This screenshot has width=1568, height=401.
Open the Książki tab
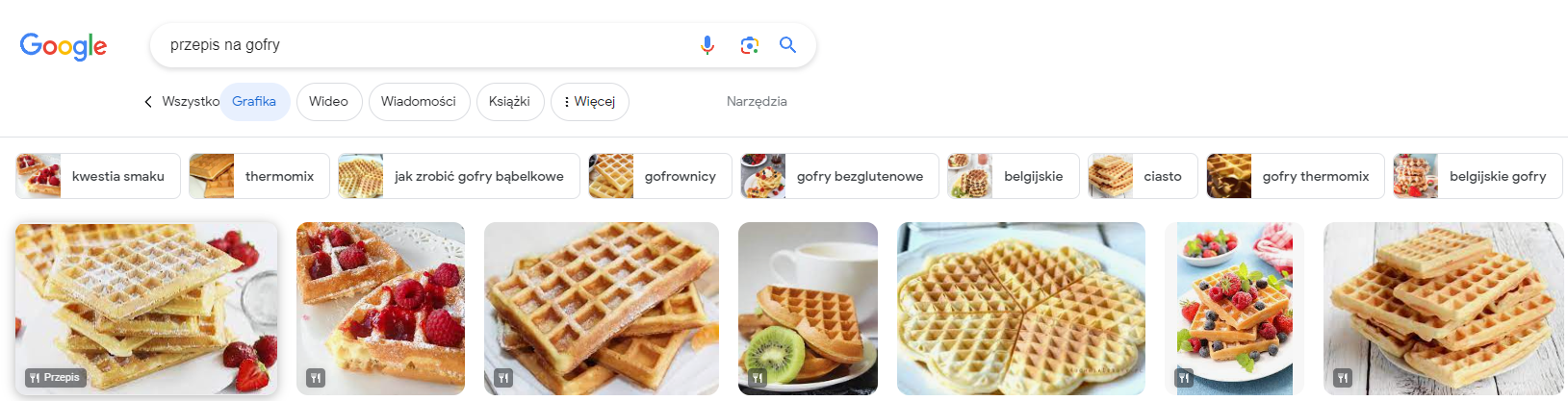click(509, 102)
